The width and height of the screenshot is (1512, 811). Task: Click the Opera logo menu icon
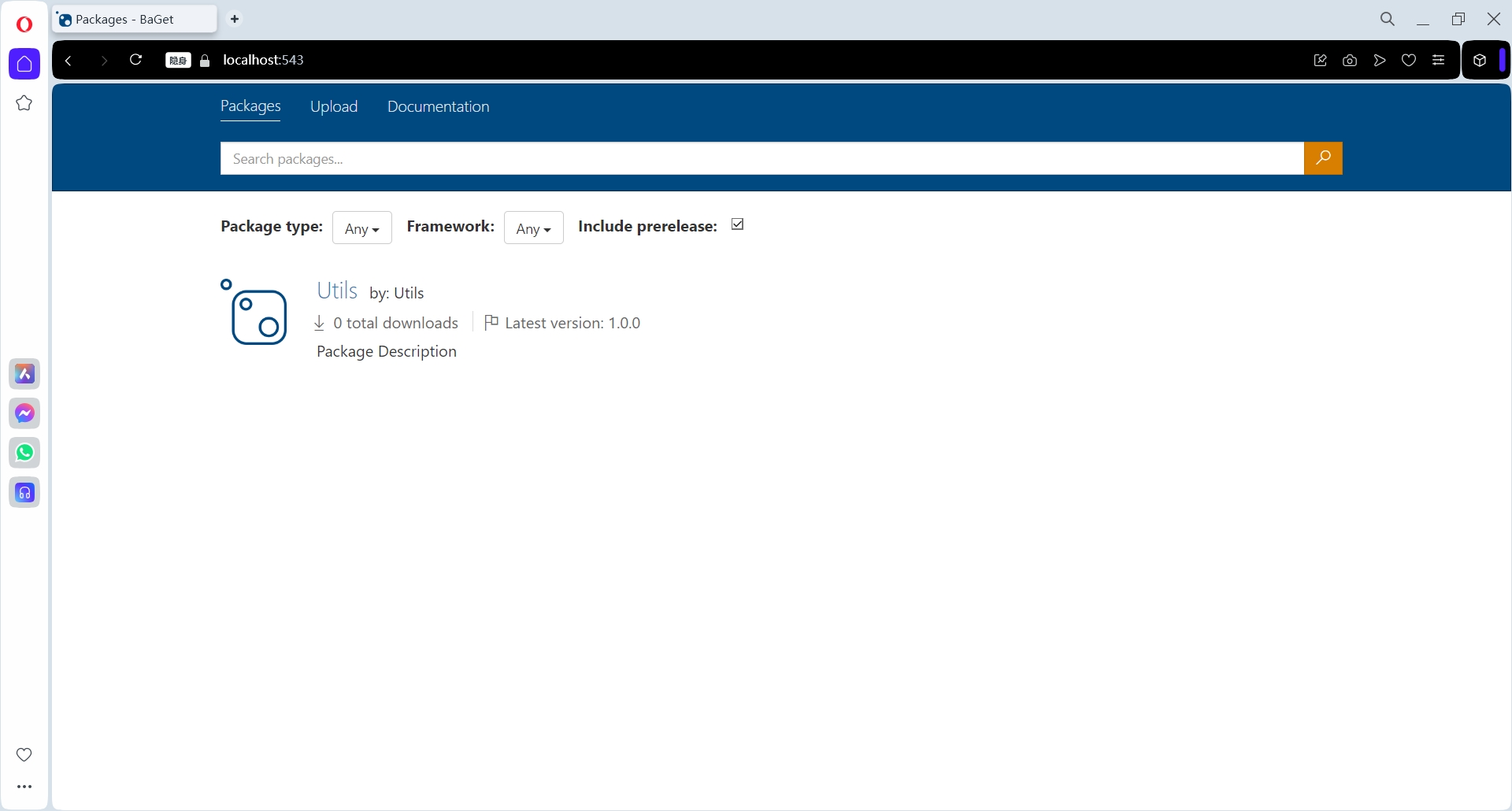24,24
